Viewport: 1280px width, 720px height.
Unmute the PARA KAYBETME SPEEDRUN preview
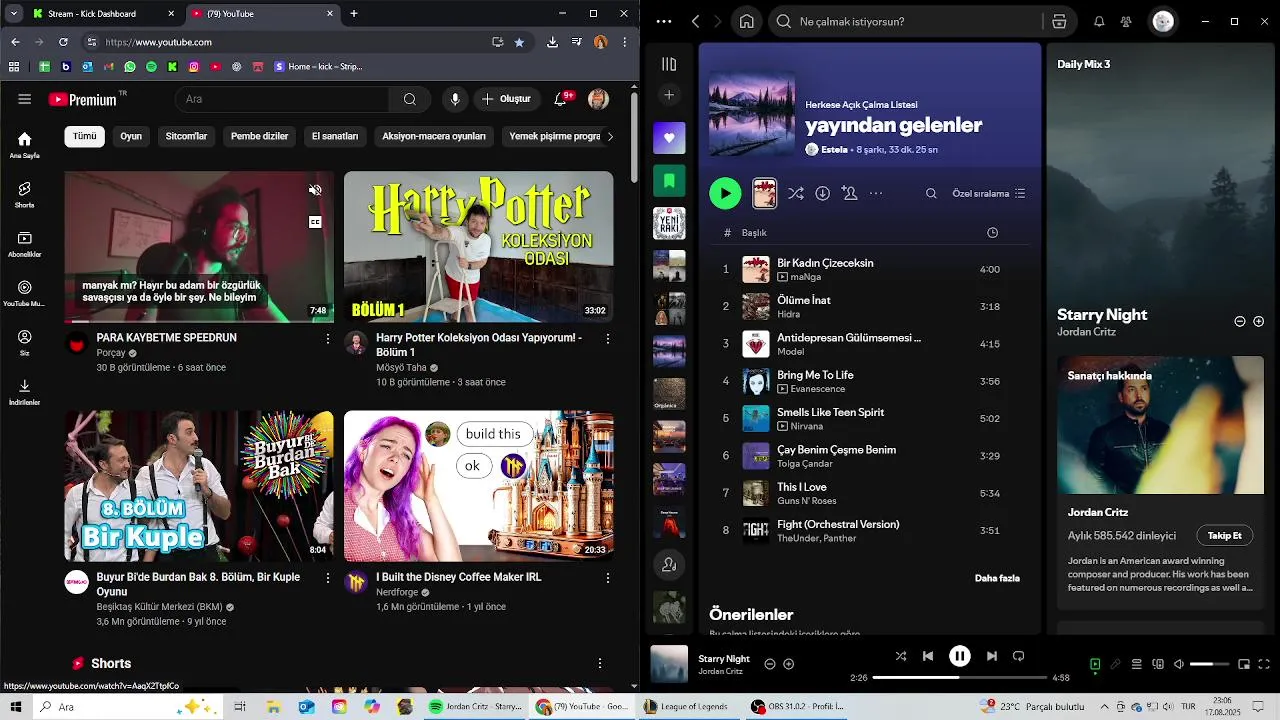pyautogui.click(x=315, y=190)
